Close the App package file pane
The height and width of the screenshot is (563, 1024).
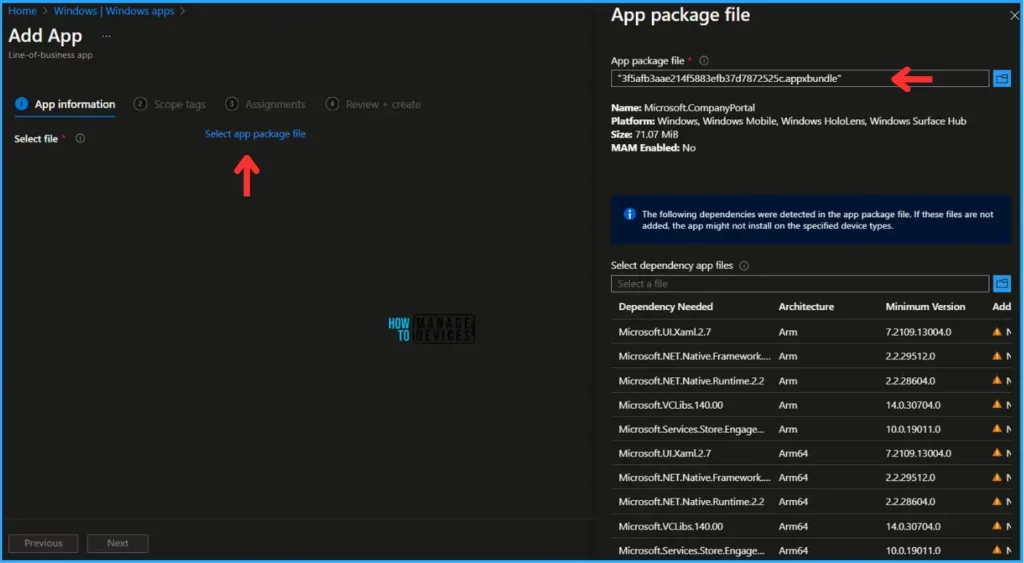(1014, 16)
